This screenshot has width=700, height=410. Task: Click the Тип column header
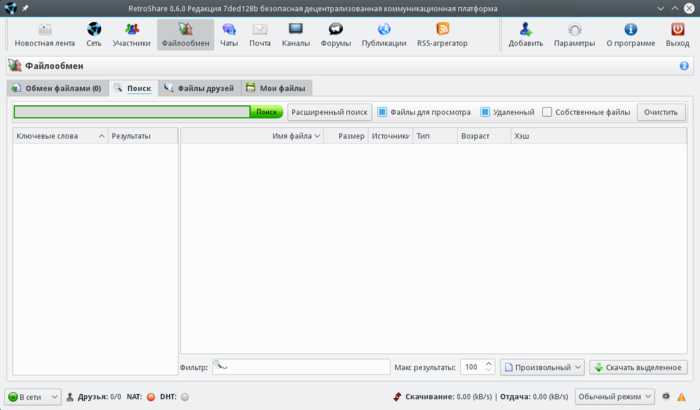coord(435,136)
